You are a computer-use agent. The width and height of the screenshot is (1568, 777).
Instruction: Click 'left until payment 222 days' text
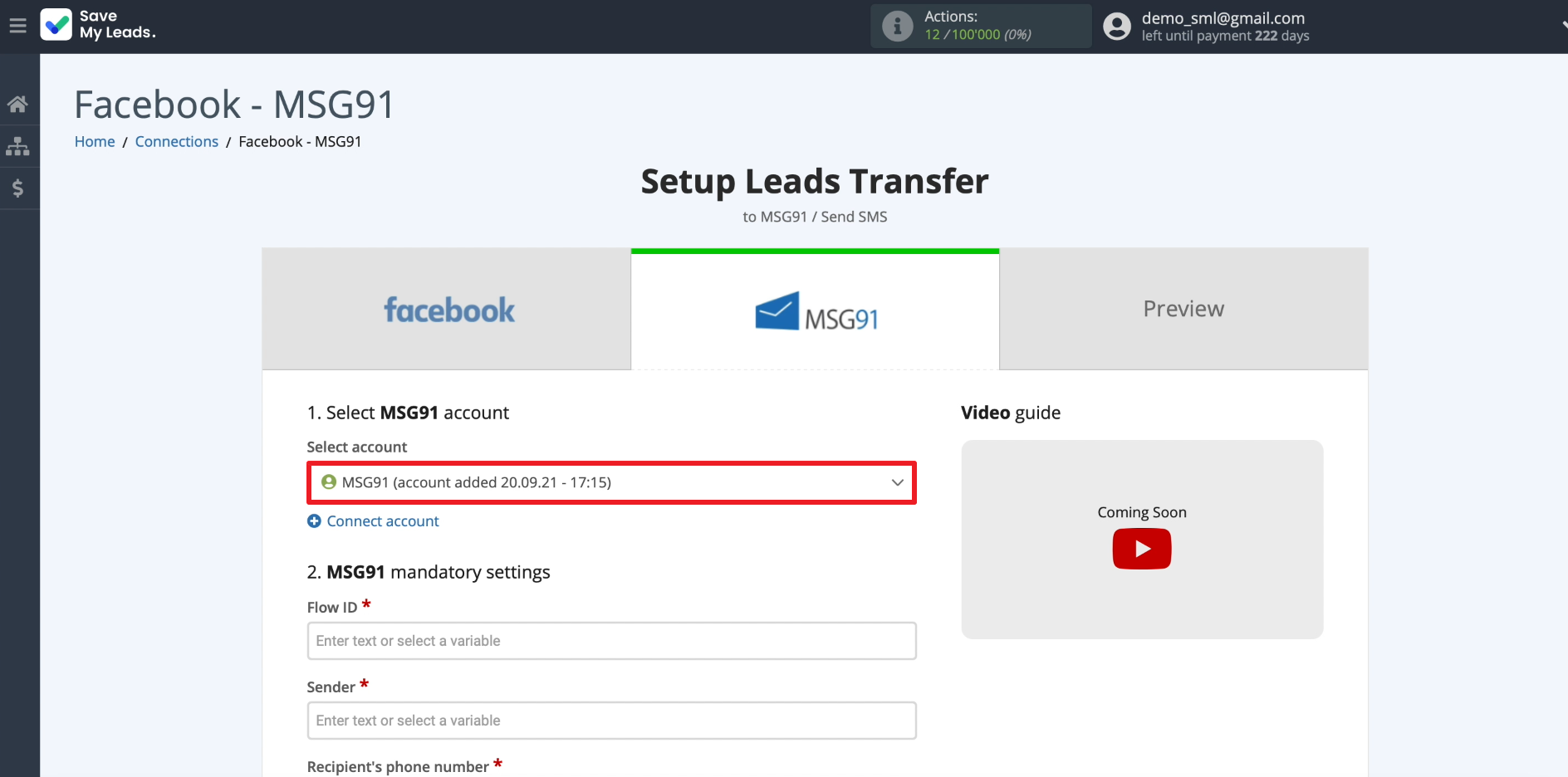pos(1225,36)
